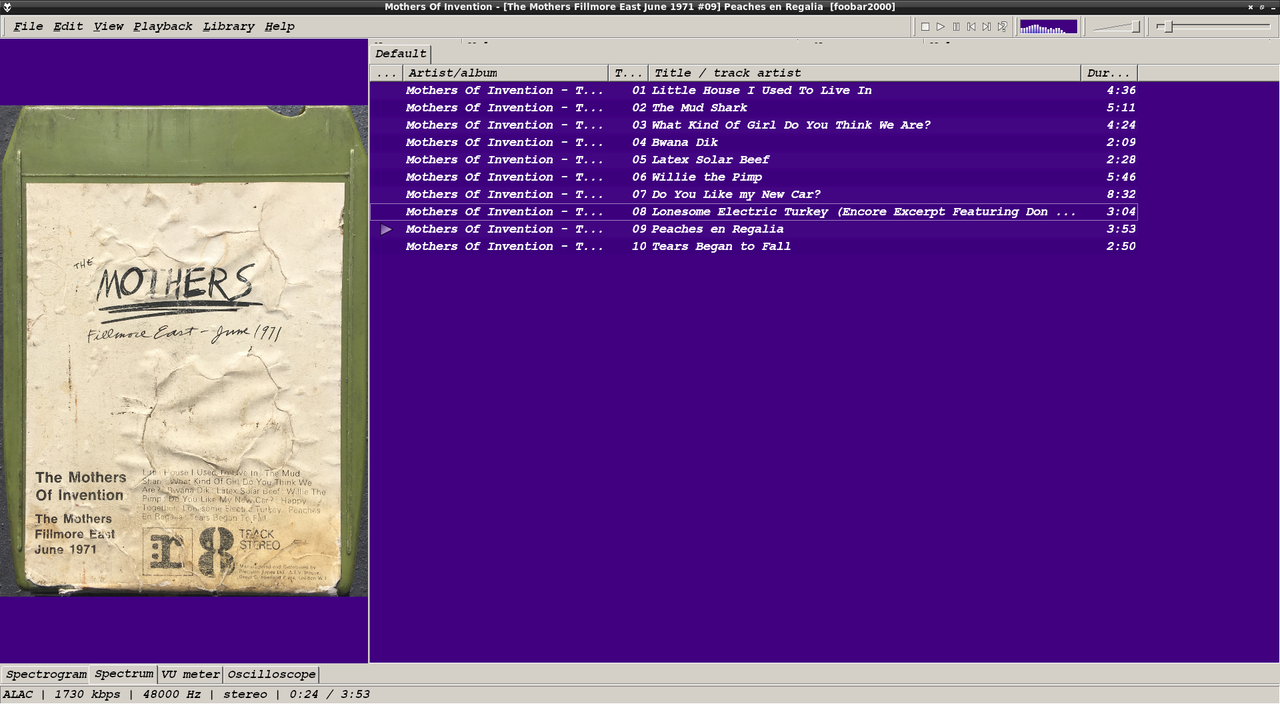Select track 04 Bwana Dik

[x=754, y=142]
